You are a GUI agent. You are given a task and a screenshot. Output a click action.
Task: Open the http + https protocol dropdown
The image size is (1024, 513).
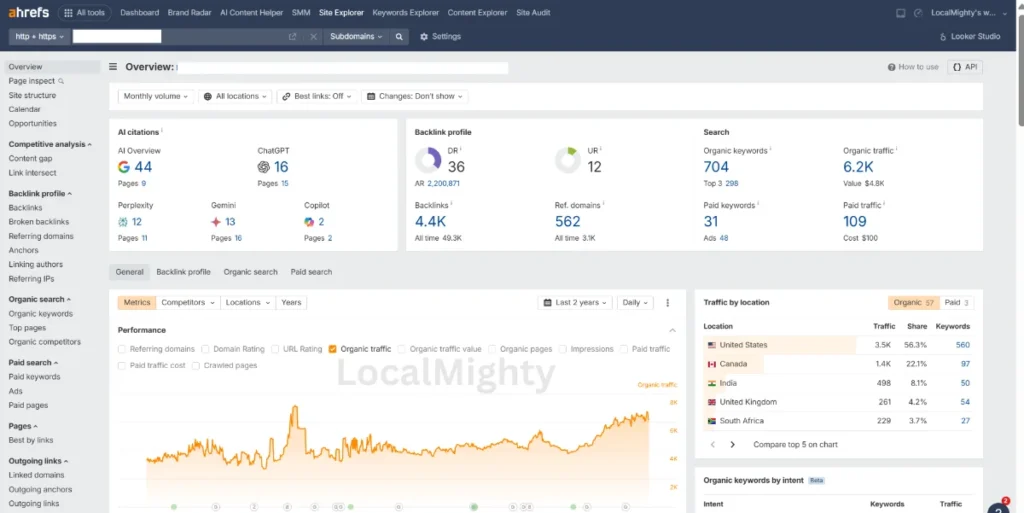pyautogui.click(x=39, y=37)
